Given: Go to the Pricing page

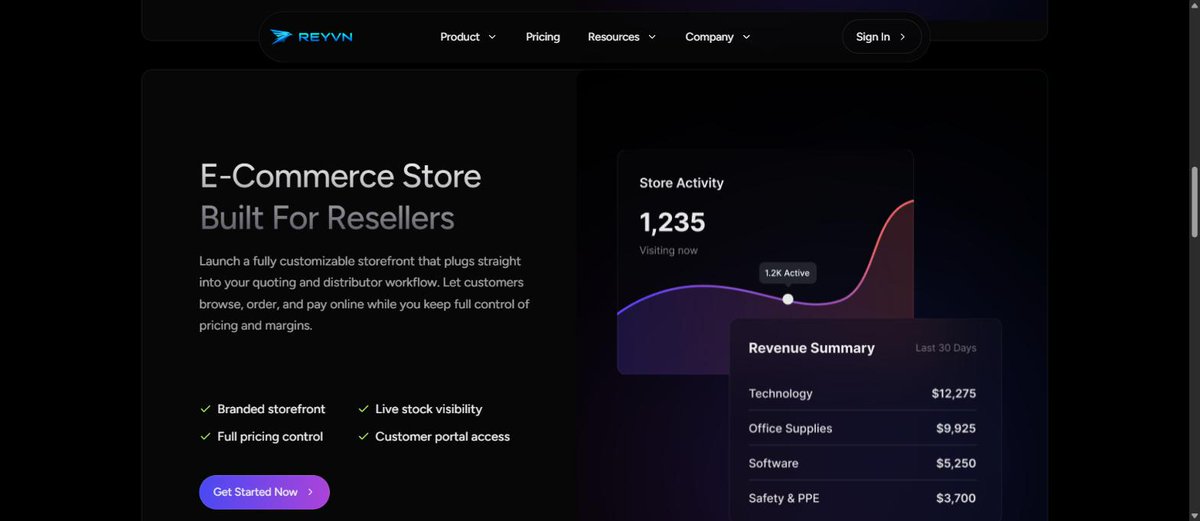Looking at the screenshot, I should pos(543,37).
